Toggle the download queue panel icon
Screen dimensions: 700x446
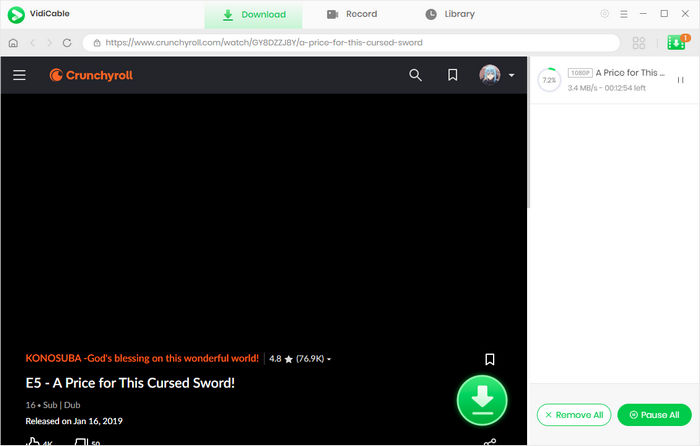[x=676, y=42]
